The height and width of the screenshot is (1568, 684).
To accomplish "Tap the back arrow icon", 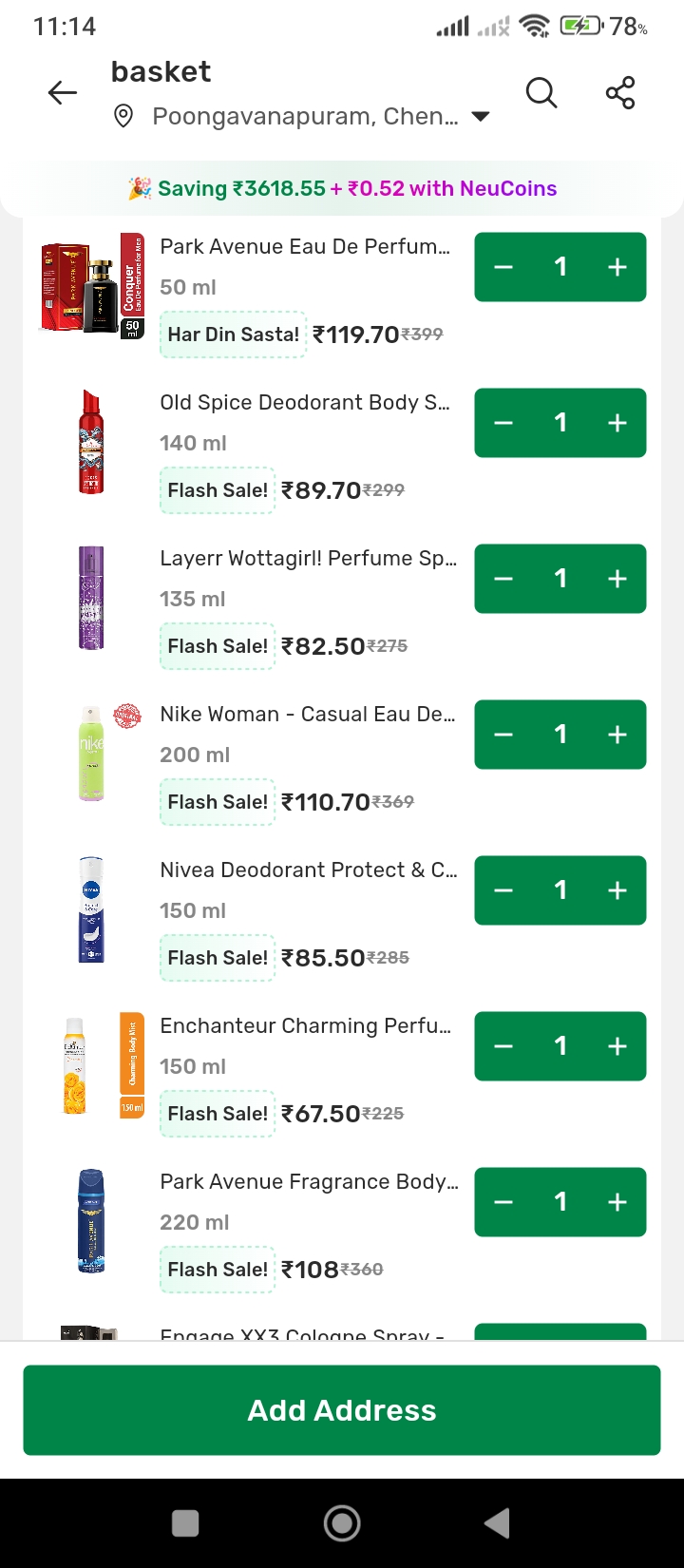I will [x=63, y=92].
